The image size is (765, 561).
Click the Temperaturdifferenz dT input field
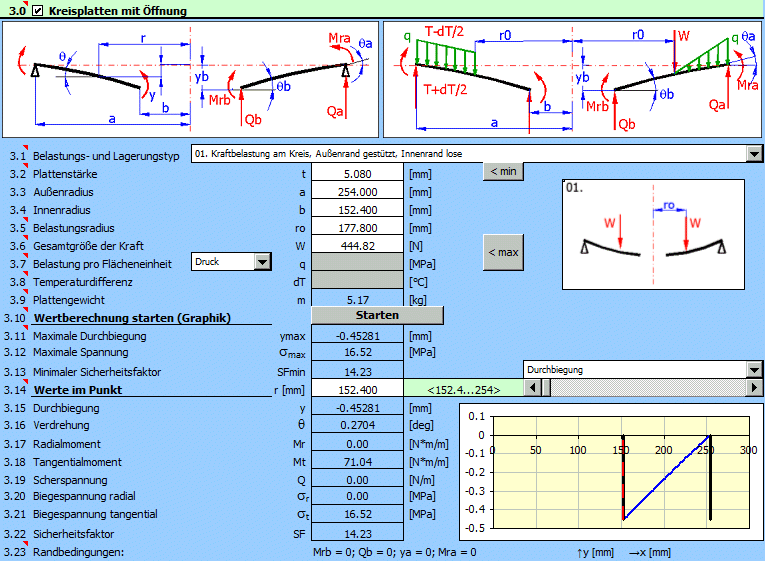(x=357, y=280)
